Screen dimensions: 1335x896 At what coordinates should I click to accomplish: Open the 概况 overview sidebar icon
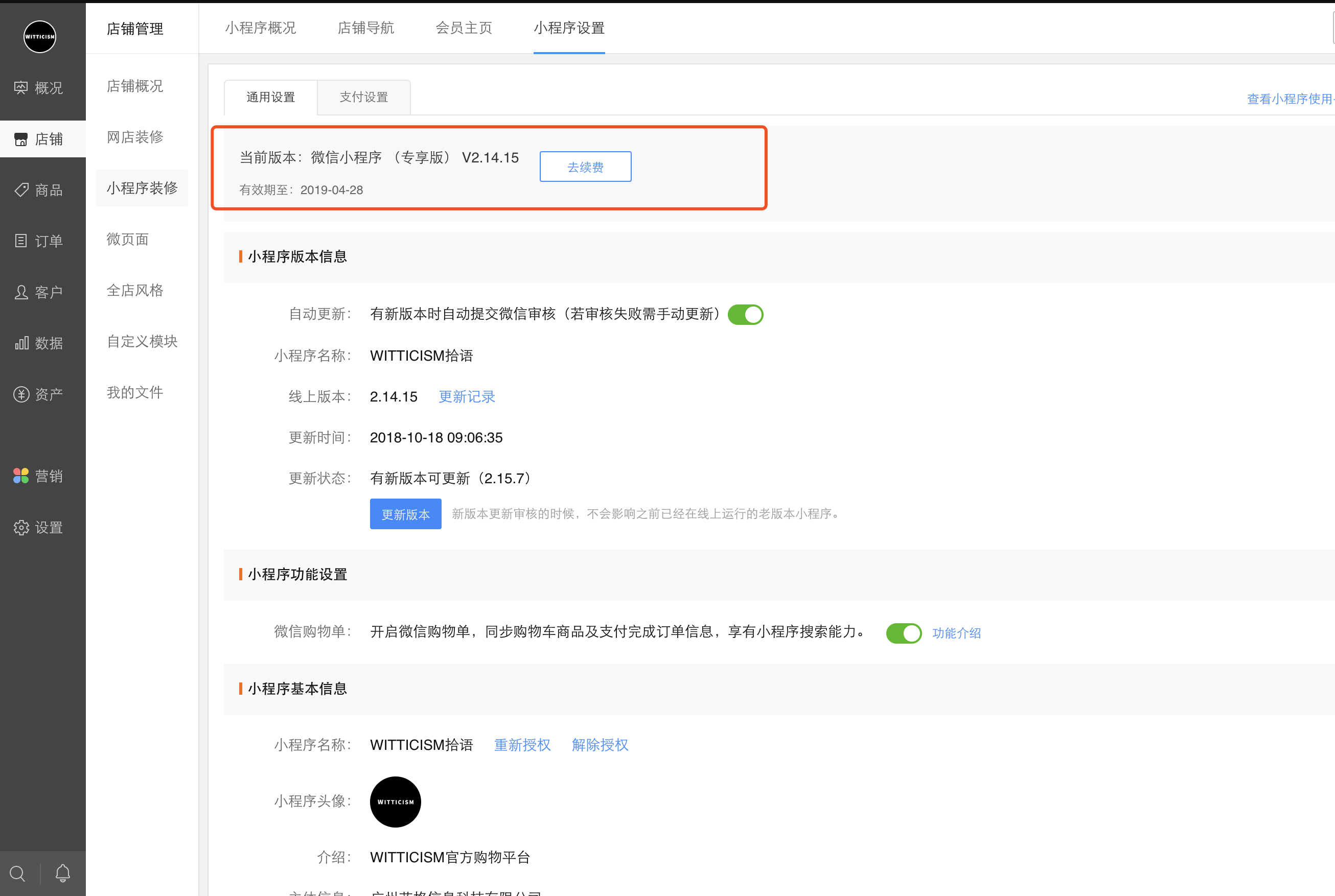pos(21,88)
